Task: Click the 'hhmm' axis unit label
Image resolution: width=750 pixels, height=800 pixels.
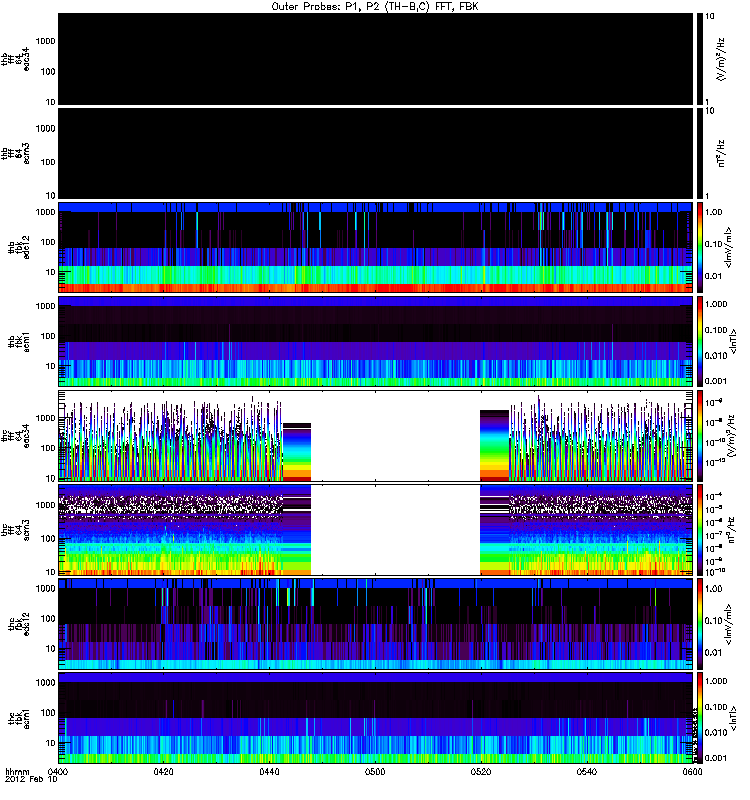Action: tap(17, 772)
